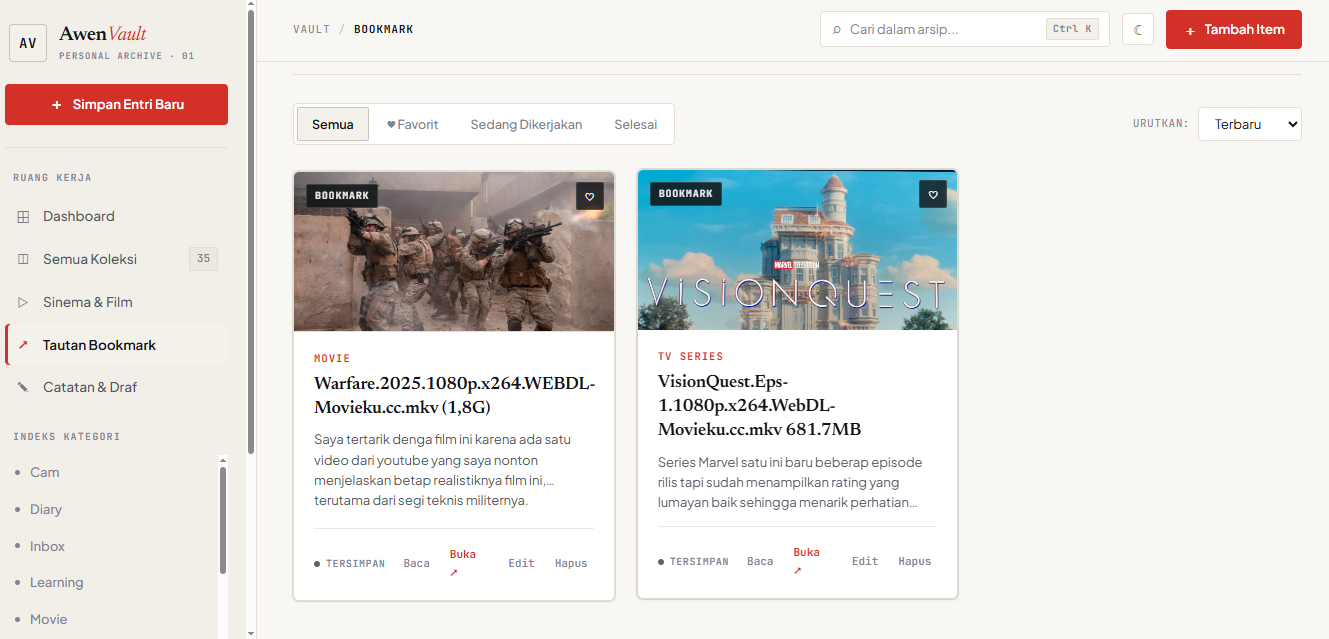The image size is (1329, 639).
Task: Click the Semua Koleksi columns icon
Action: pos(24,259)
